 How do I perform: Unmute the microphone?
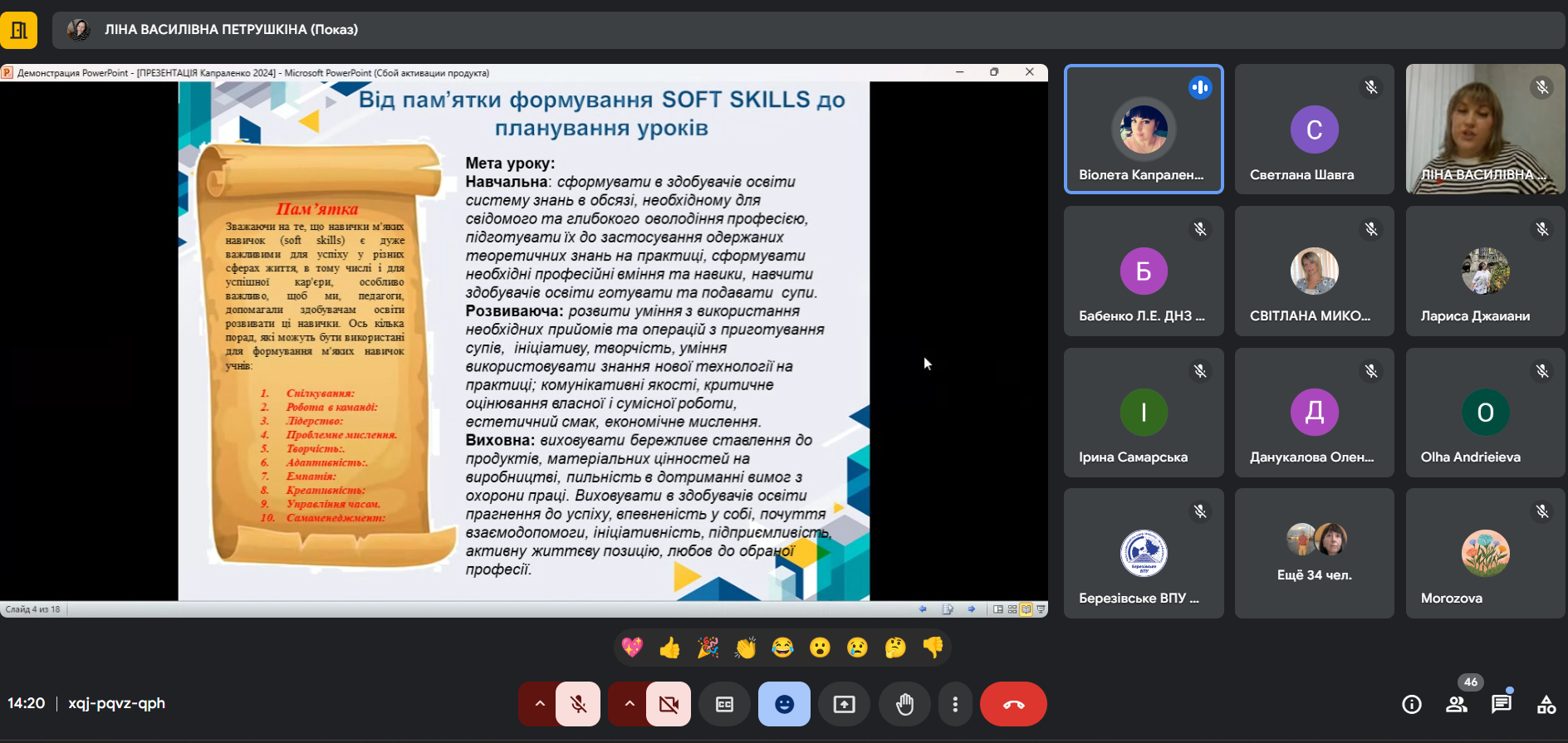pos(578,704)
